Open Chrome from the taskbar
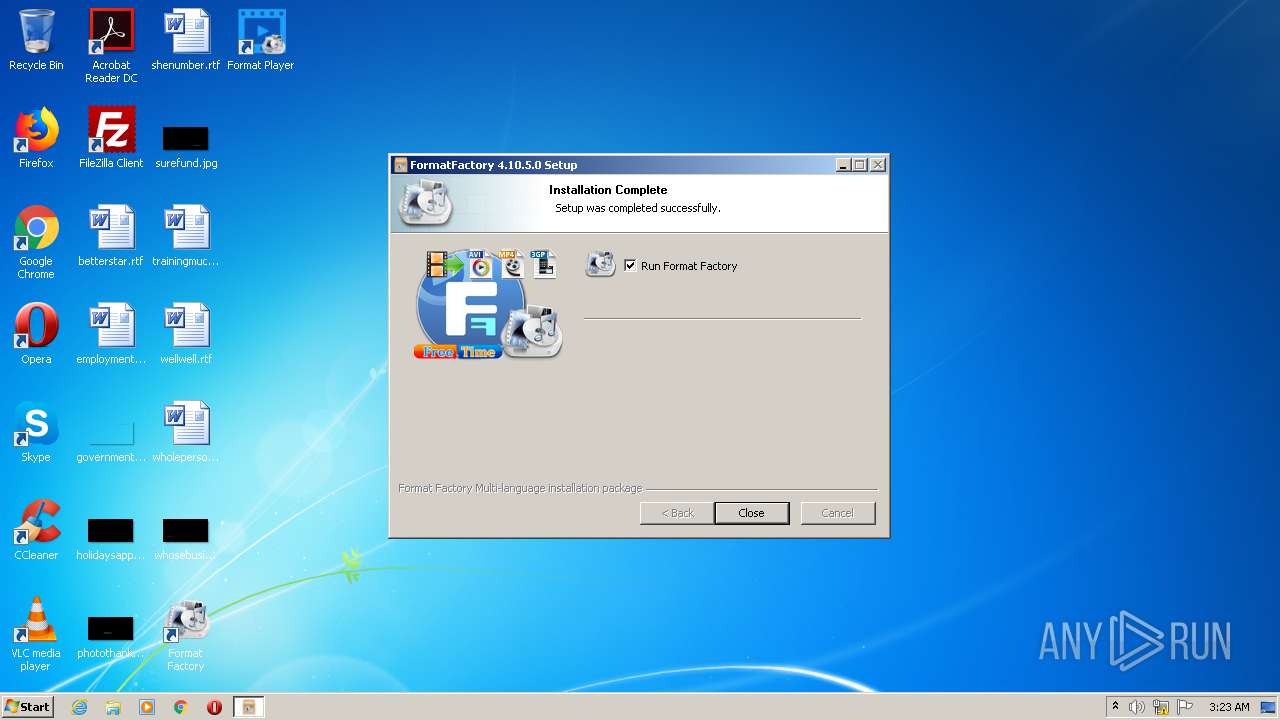This screenshot has width=1280, height=720. (x=181, y=707)
